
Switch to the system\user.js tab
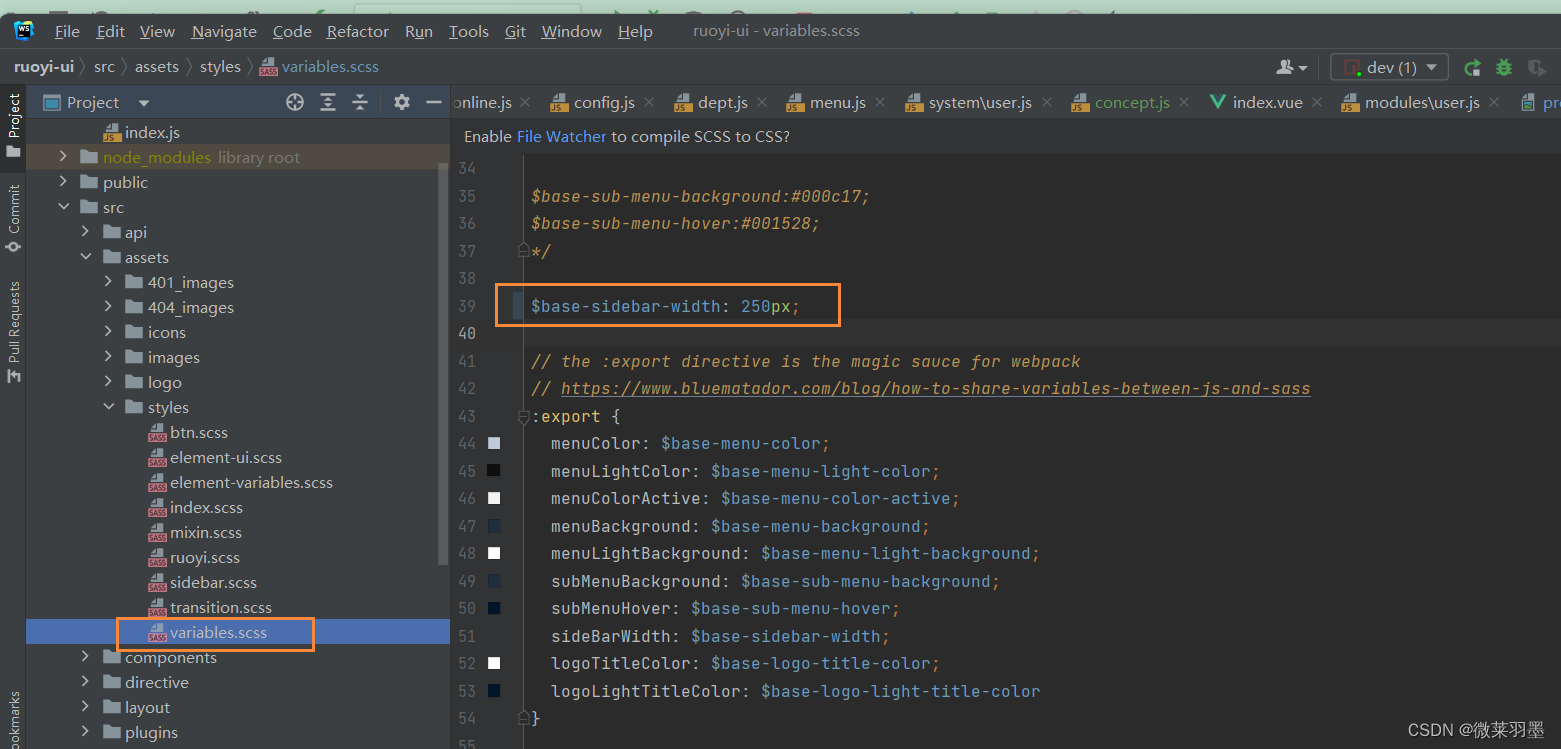[x=980, y=103]
